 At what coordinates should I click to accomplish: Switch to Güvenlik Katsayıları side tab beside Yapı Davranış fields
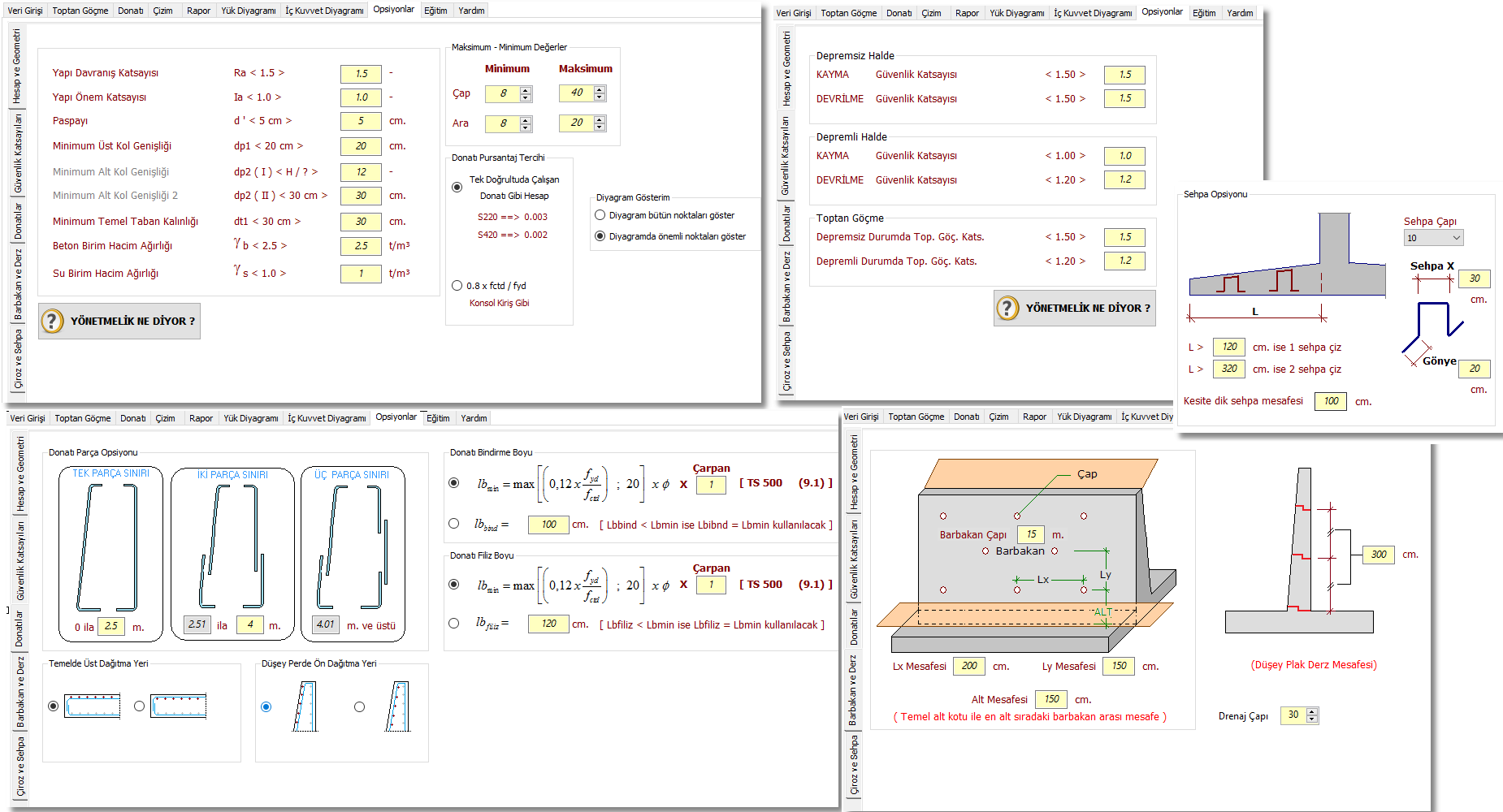tap(17, 153)
